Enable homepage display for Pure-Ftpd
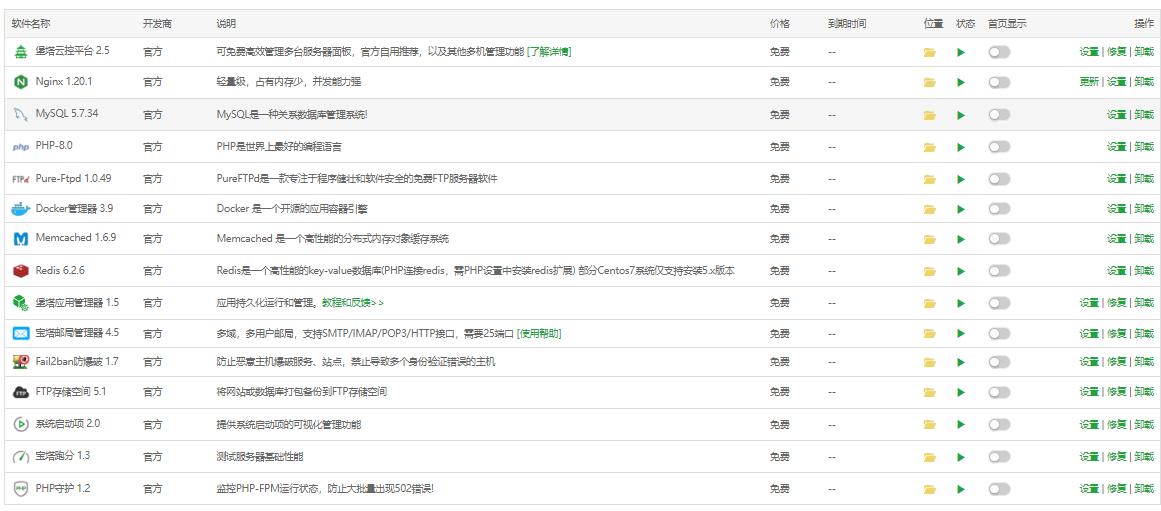The height and width of the screenshot is (511, 1161). (999, 178)
